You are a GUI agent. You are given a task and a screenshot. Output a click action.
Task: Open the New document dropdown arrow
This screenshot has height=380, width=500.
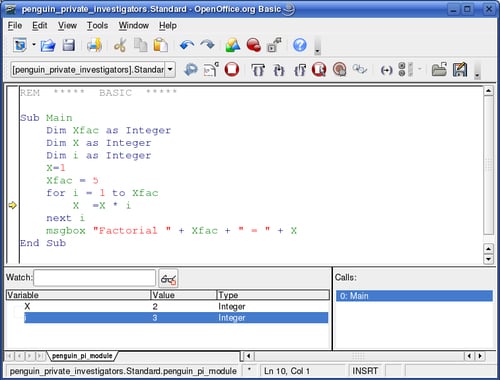(x=34, y=44)
